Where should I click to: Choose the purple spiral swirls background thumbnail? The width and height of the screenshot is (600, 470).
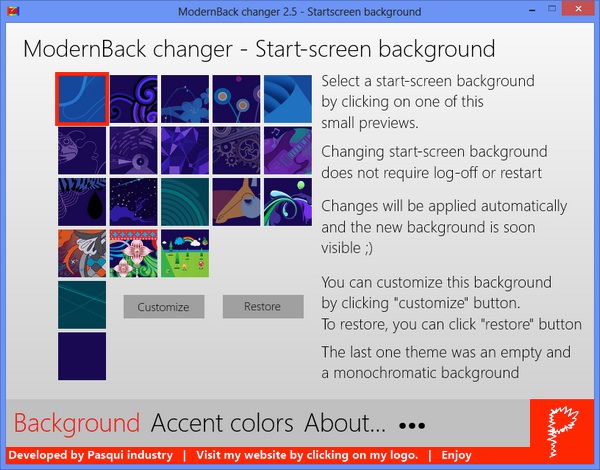pyautogui.click(x=134, y=99)
